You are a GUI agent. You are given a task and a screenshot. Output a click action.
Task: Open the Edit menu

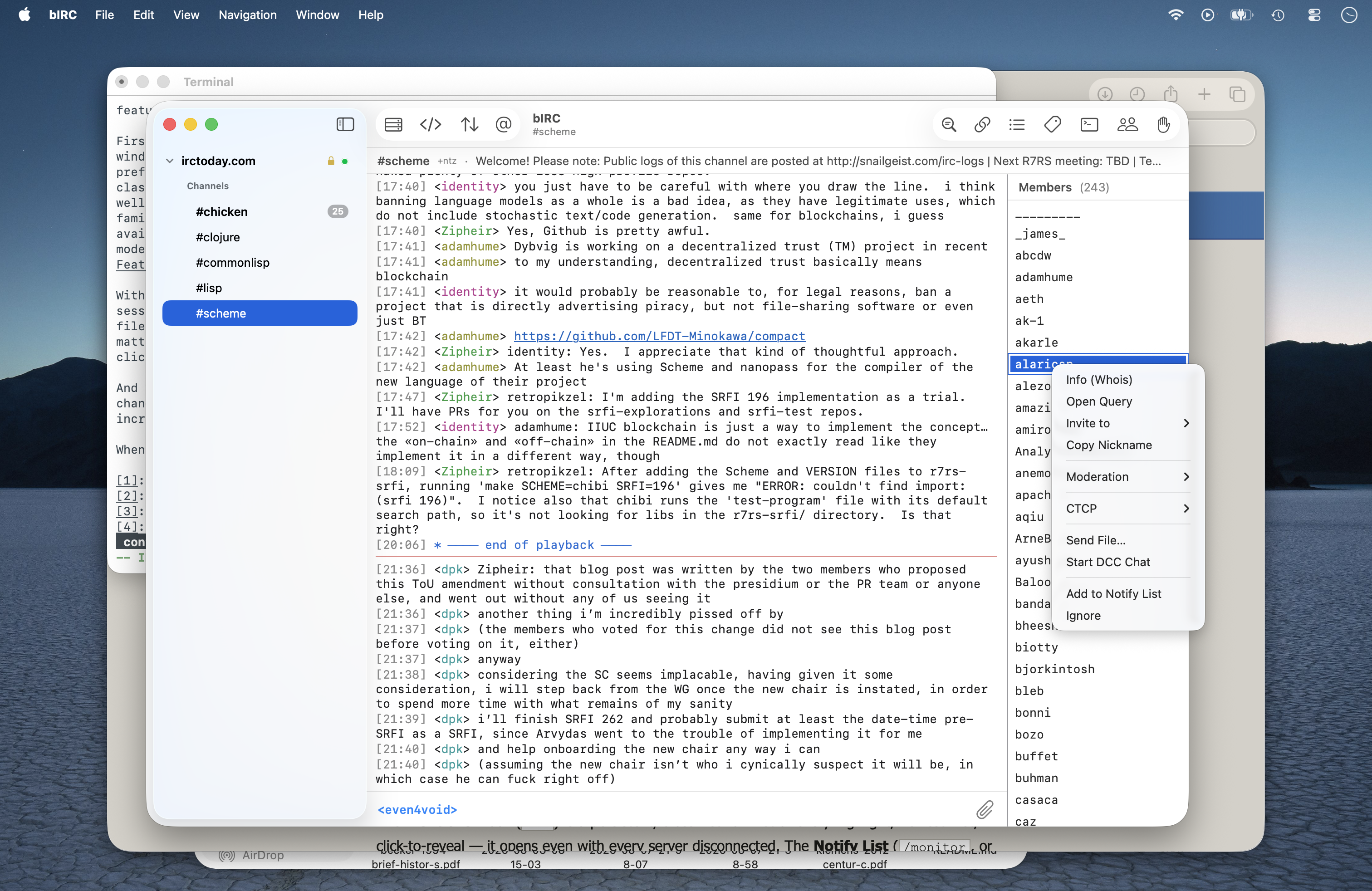click(143, 15)
